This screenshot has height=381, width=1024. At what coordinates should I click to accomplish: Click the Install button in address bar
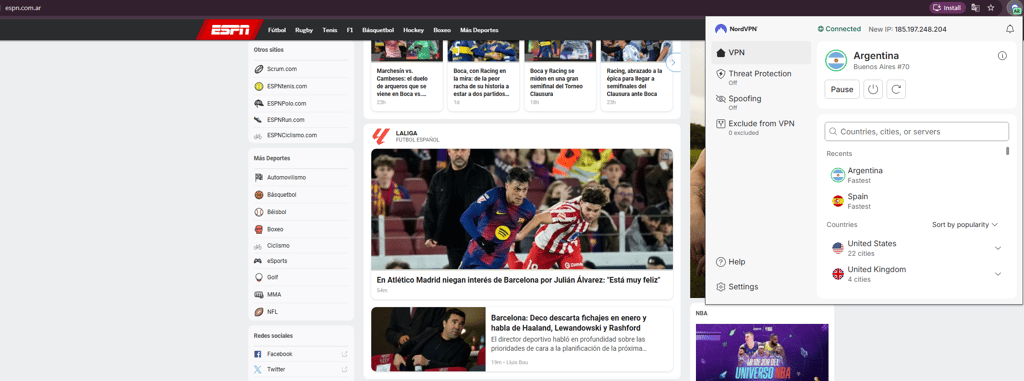pyautogui.click(x=948, y=8)
